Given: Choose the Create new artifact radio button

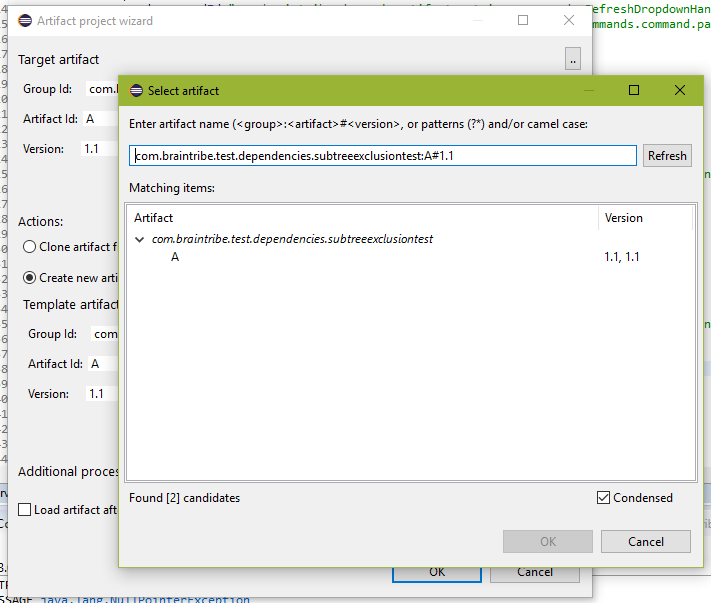Looking at the screenshot, I should 31,278.
